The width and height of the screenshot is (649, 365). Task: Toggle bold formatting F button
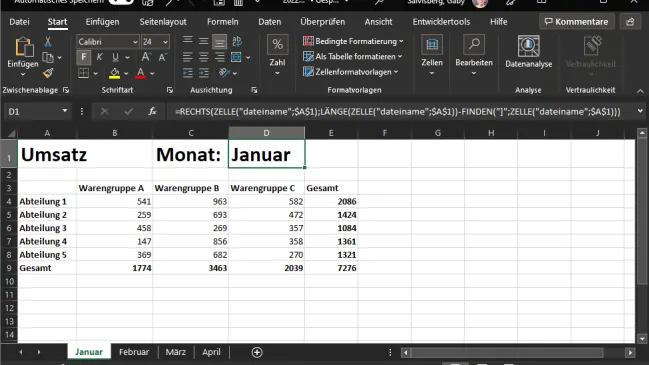coord(84,57)
